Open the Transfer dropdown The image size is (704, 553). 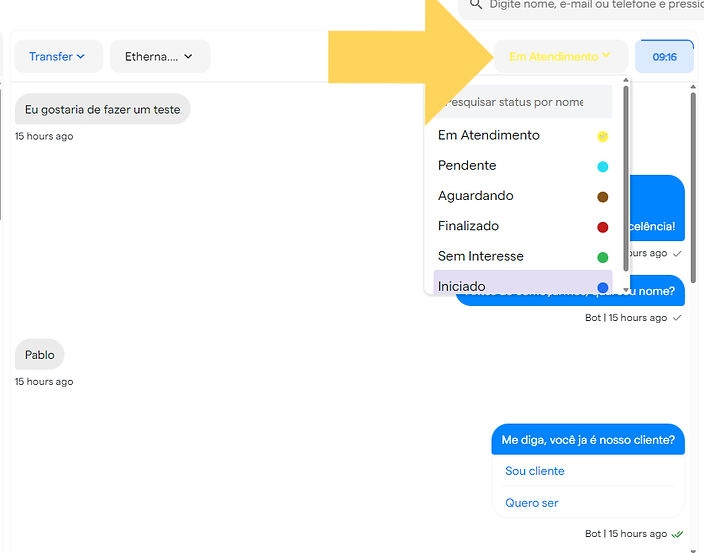57,57
